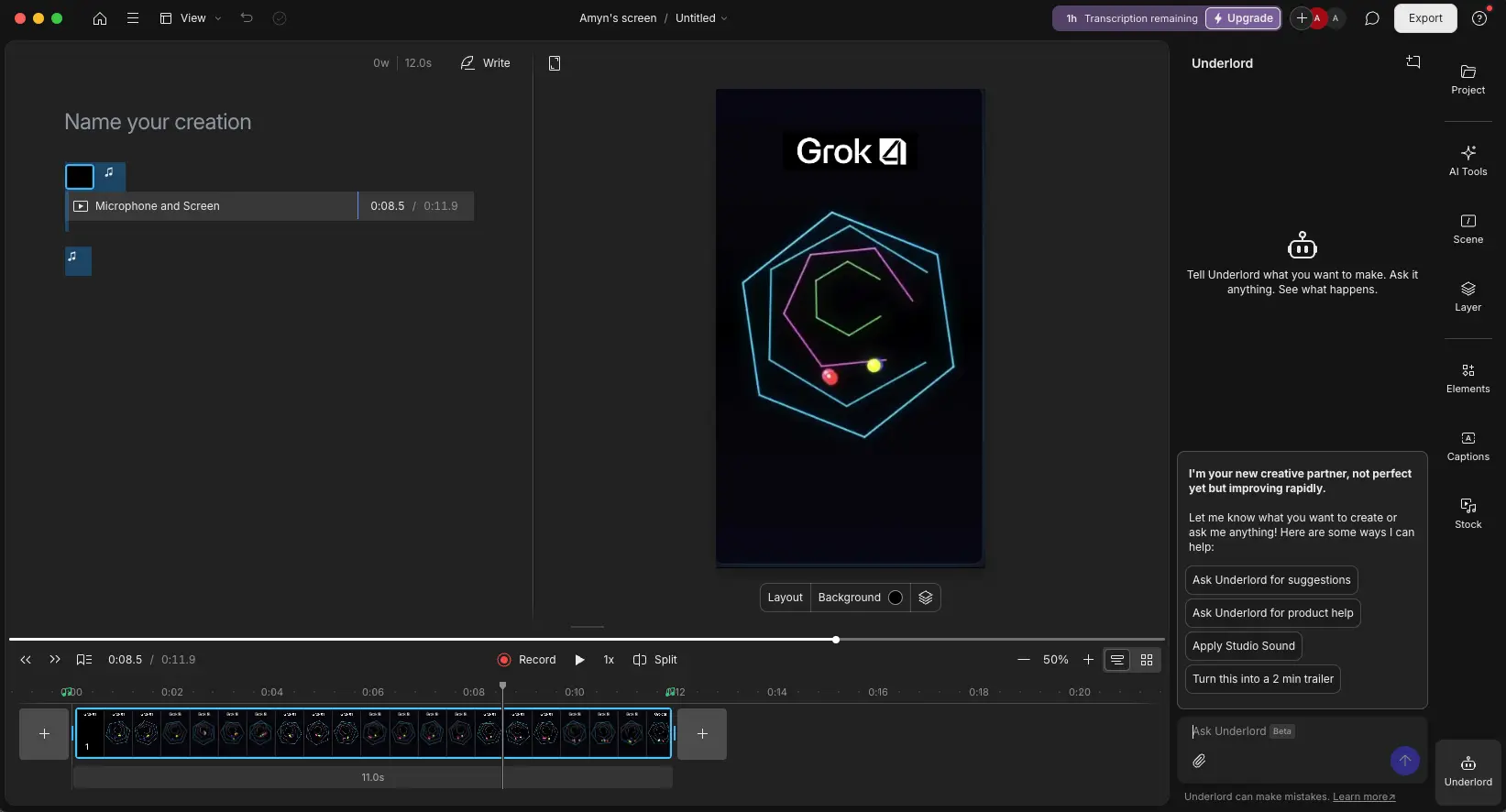Click the Export button
Image resolution: width=1506 pixels, height=812 pixels.
point(1425,18)
